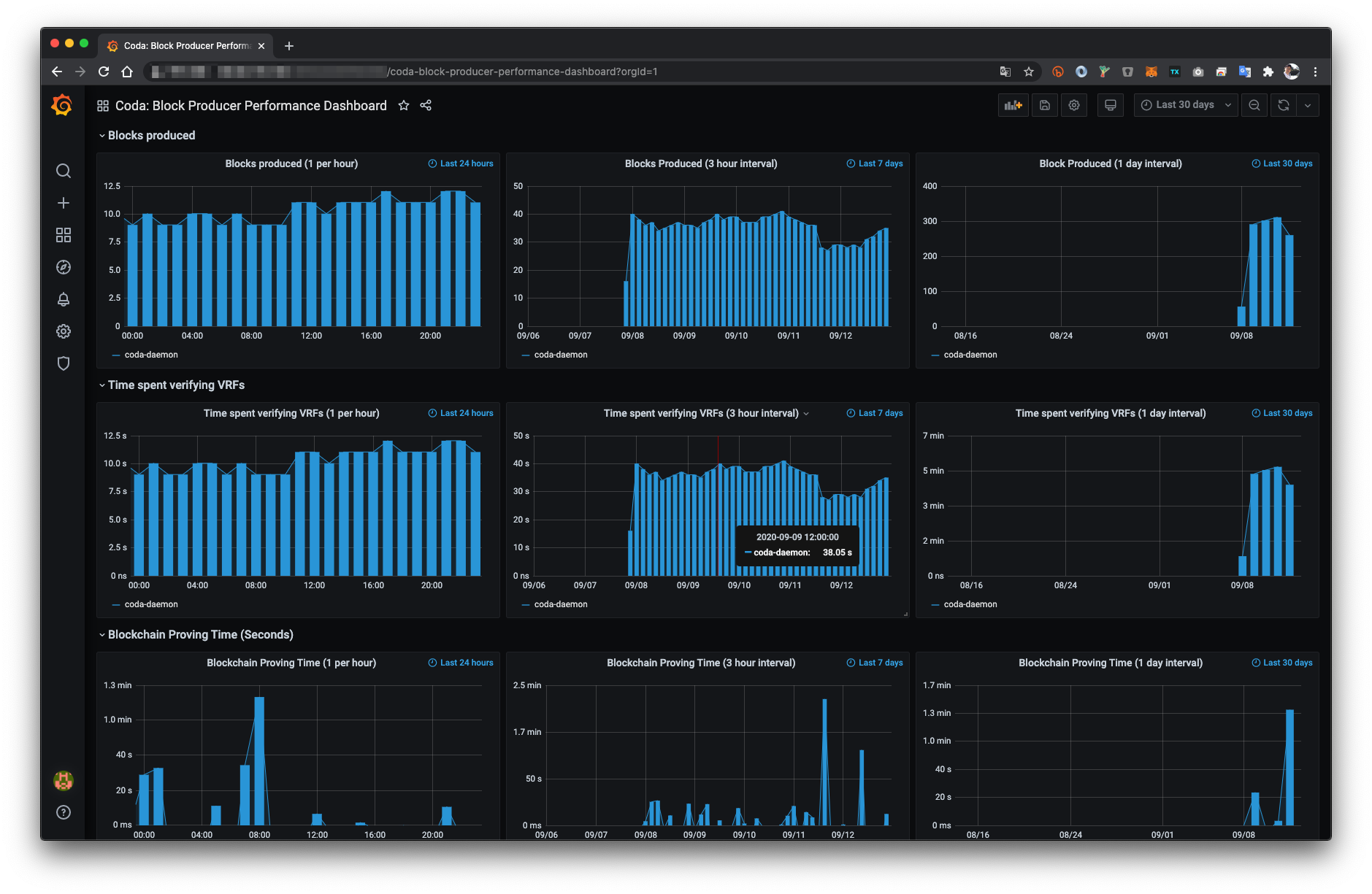Open the configuration gear in sidebar

point(64,331)
